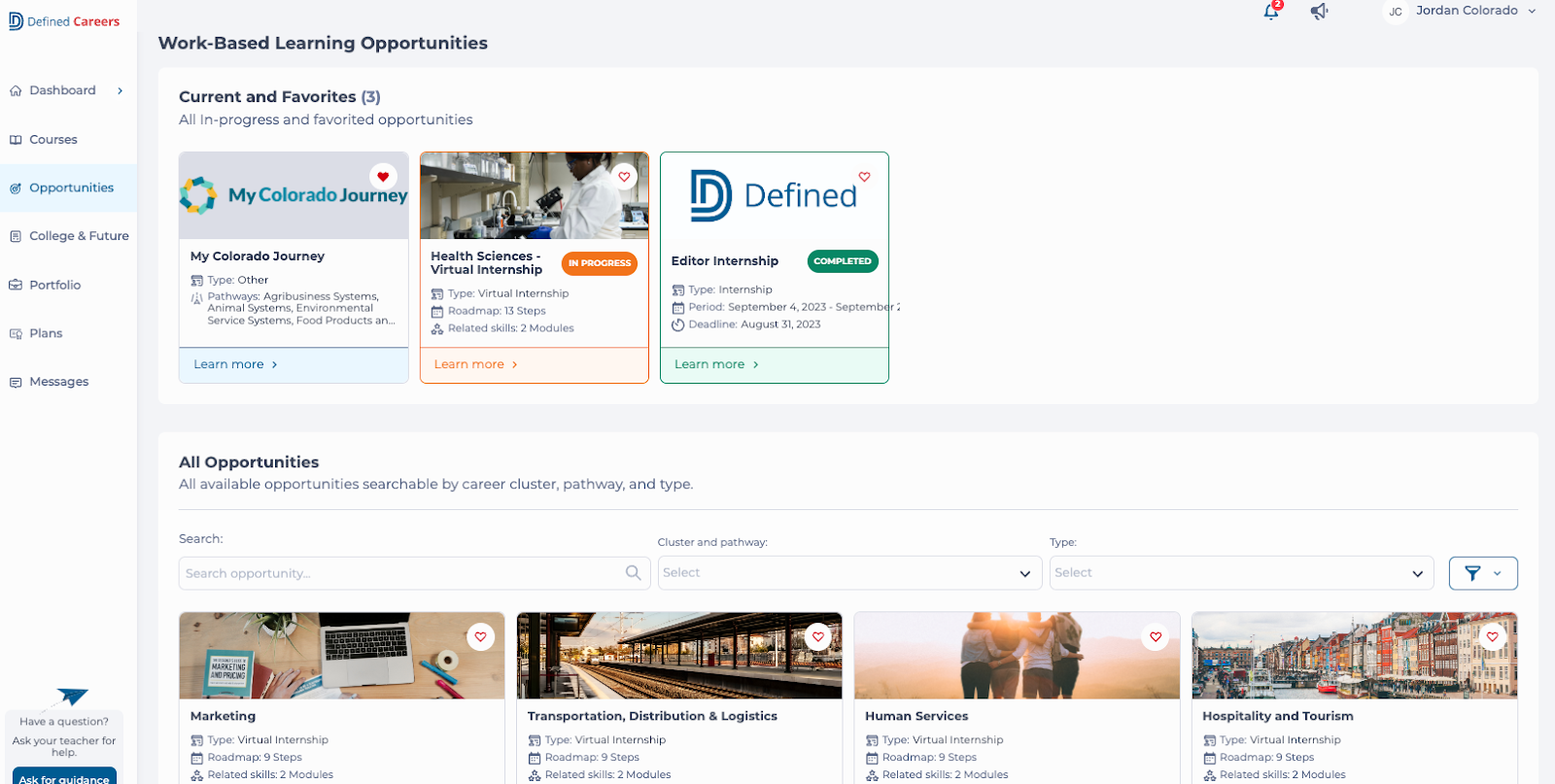
Task: Favorite the Human Services heart
Action: tap(1156, 637)
